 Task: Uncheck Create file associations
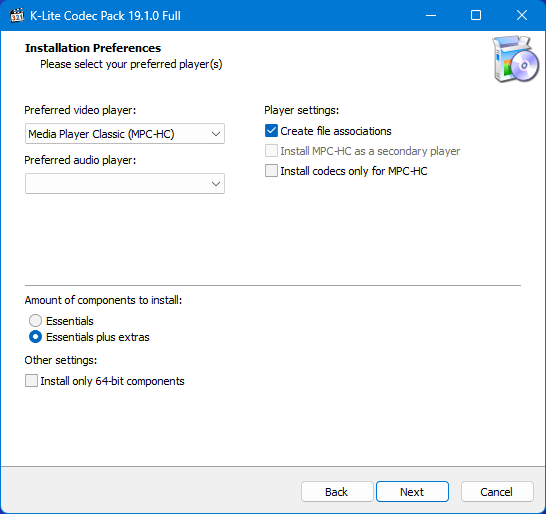click(271, 131)
